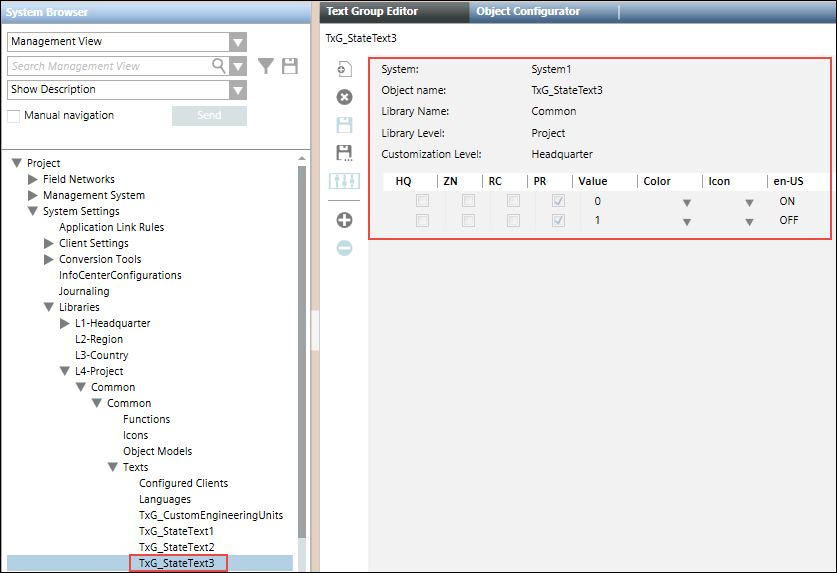
Task: Select the Text Group Editor tab
Action: (x=373, y=12)
